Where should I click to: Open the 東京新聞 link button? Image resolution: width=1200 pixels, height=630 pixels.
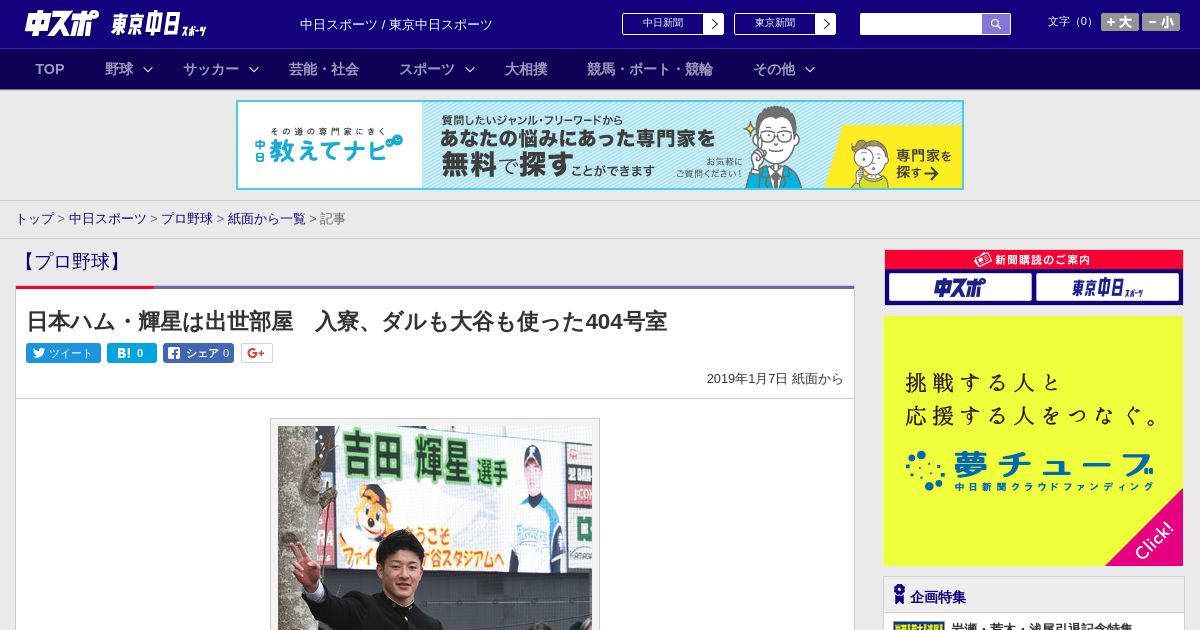(784, 24)
